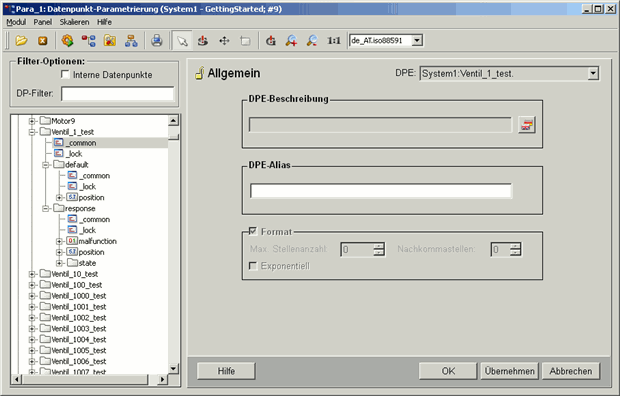Click the icon of _lock under default

[x=72, y=186]
